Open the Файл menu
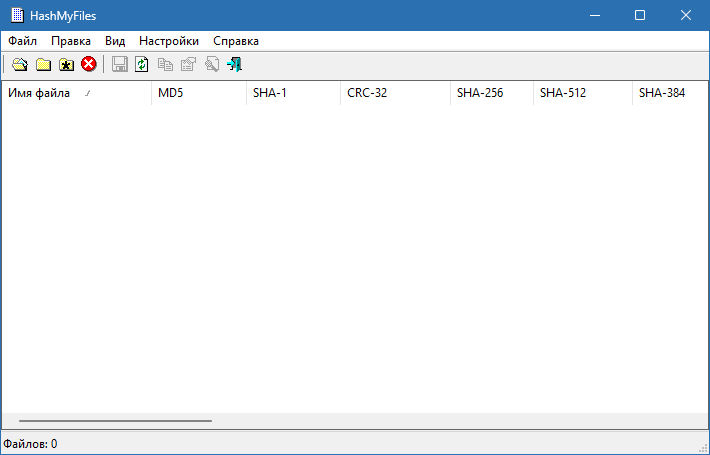This screenshot has width=710, height=455. [23, 41]
